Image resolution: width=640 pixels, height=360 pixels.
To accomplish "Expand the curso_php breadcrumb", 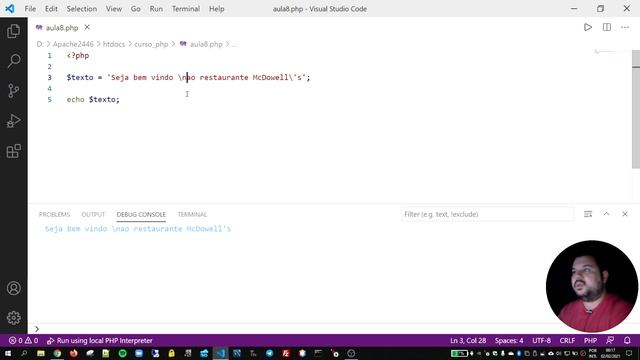I will pos(151,44).
